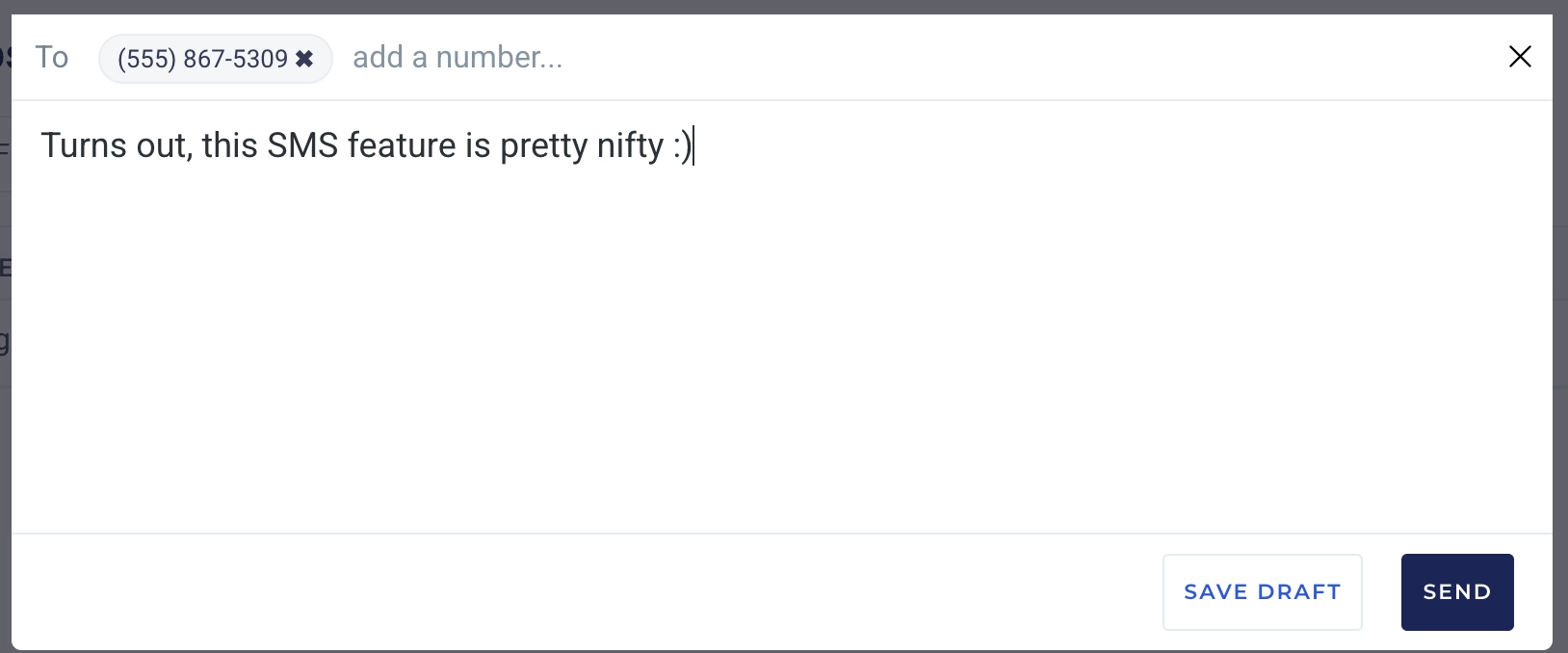Send the SMS message
The width and height of the screenshot is (1568, 653).
tap(1457, 592)
